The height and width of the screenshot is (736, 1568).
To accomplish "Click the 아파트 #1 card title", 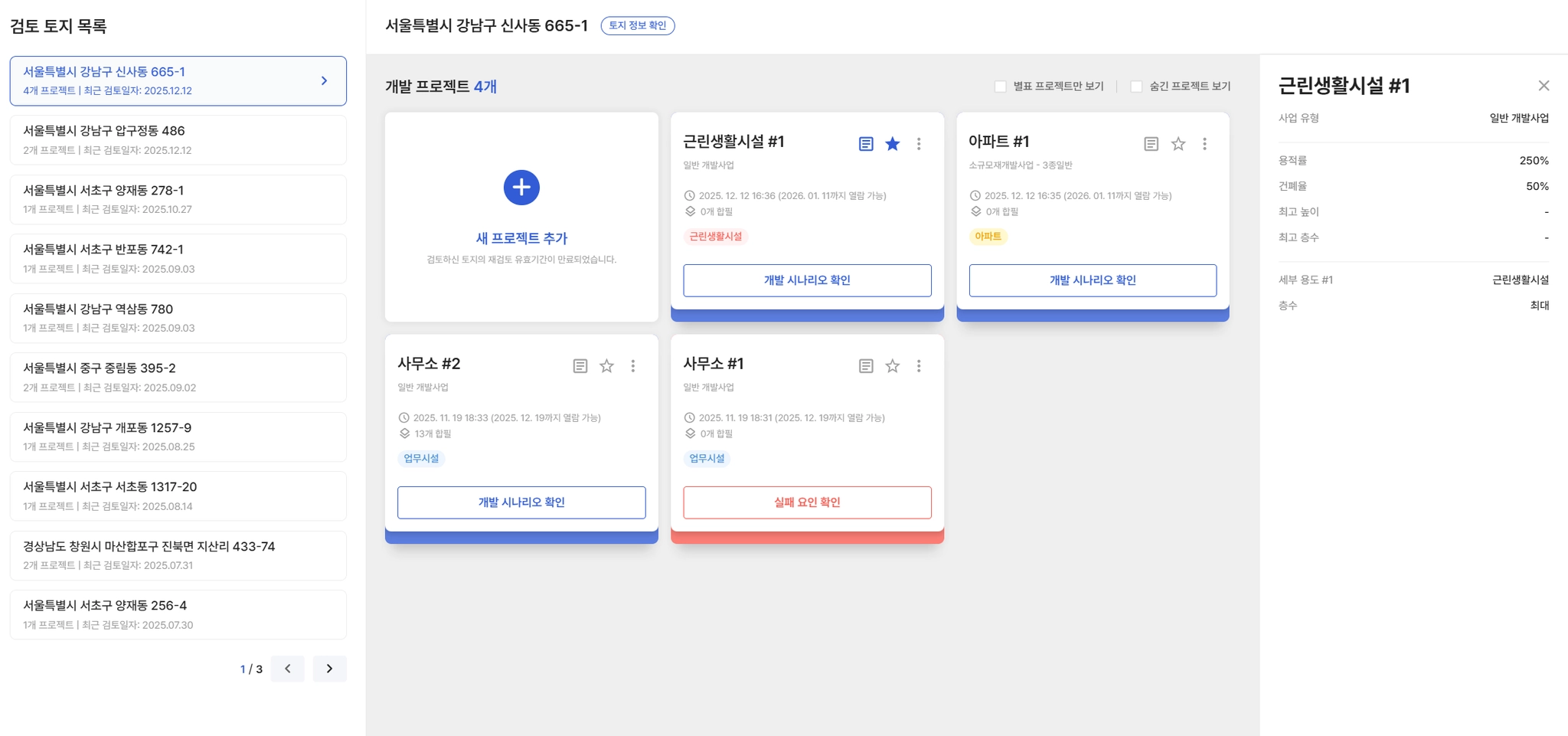I will coord(999,142).
